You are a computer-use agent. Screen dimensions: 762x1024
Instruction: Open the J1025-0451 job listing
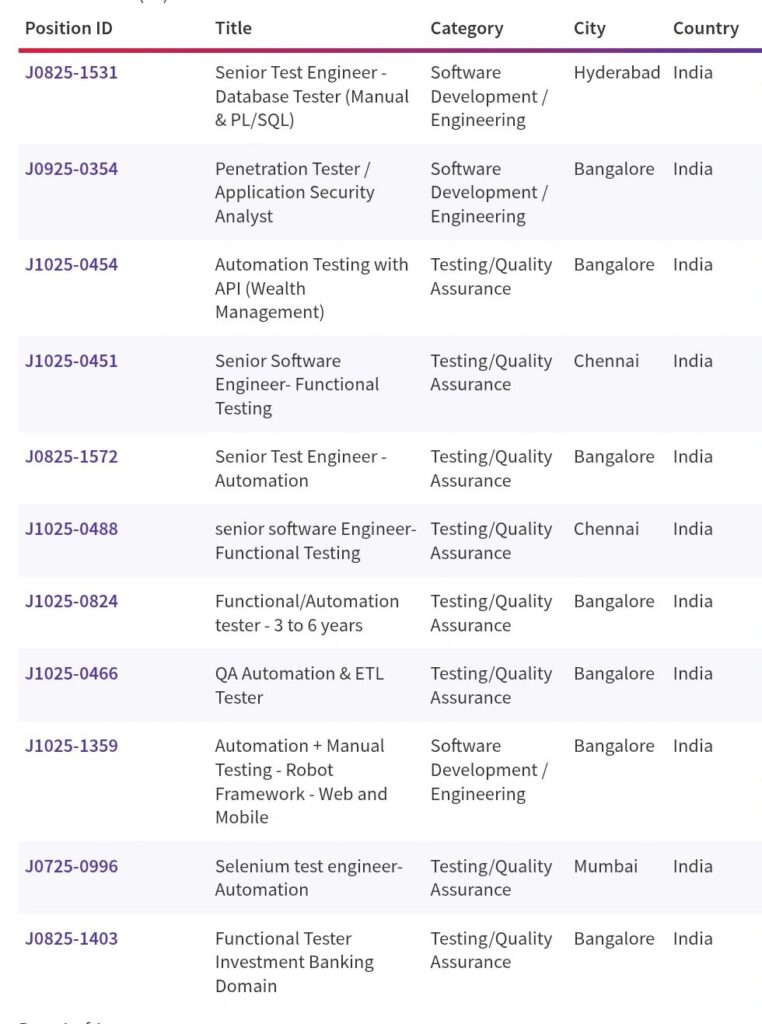pyautogui.click(x=71, y=361)
